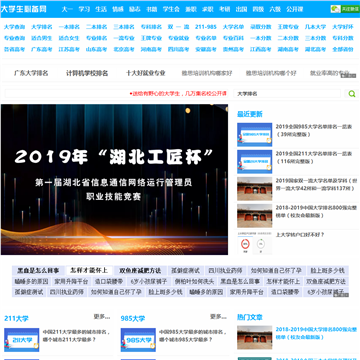Open the 十大好就业专业 topic link
The height and width of the screenshot is (360, 360).
tap(146, 73)
